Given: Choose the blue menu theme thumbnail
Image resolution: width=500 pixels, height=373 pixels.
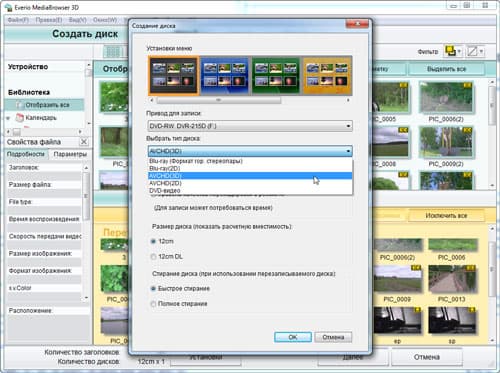Looking at the screenshot, I should [x=225, y=76].
